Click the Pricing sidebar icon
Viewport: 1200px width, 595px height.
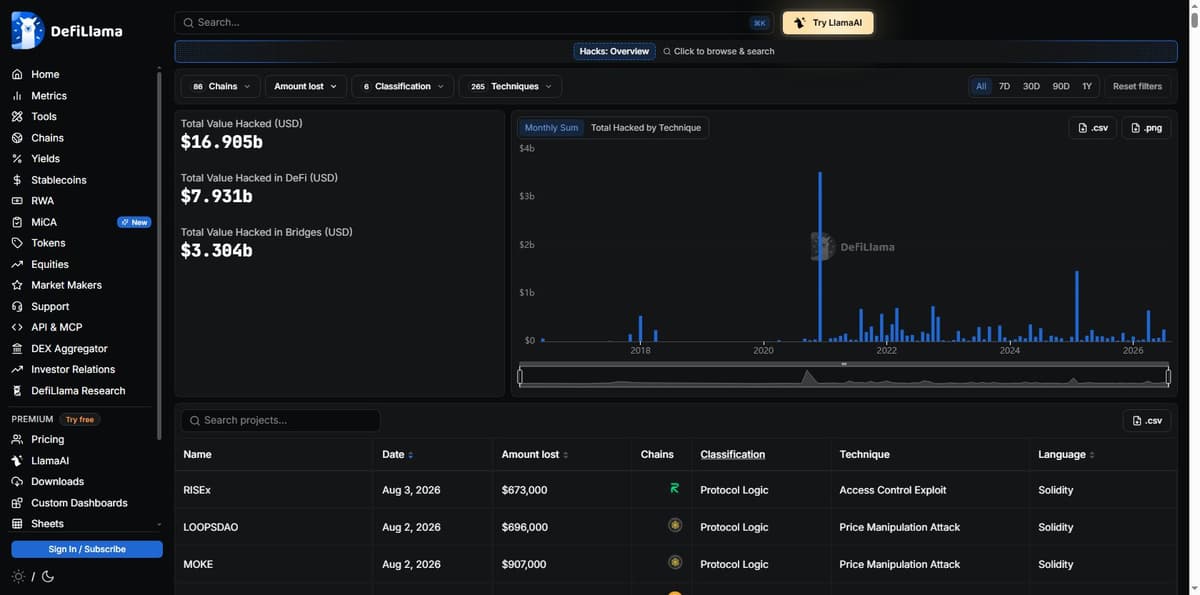[17, 439]
